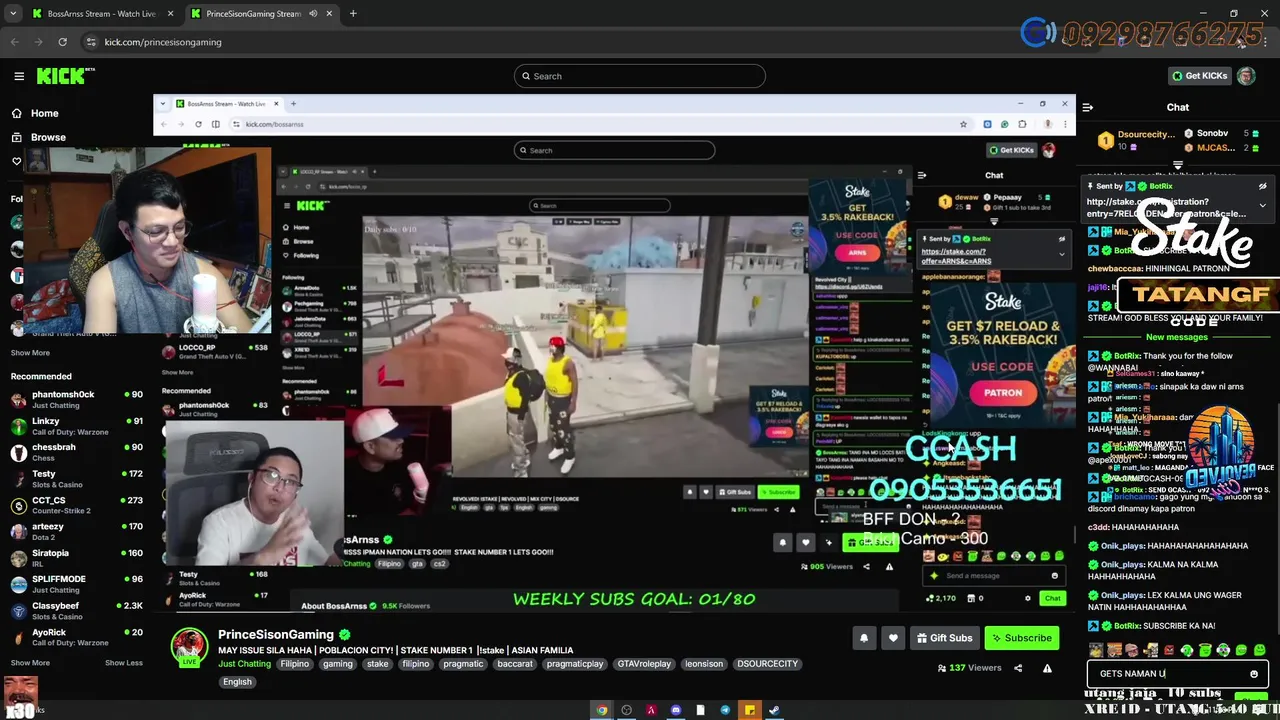Open Browse in the sidebar
This screenshot has height=720, width=1280.
pyautogui.click(x=47, y=137)
